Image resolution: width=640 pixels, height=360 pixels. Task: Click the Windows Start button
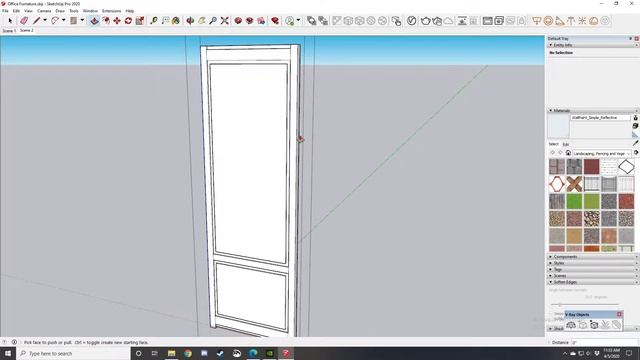[8, 353]
